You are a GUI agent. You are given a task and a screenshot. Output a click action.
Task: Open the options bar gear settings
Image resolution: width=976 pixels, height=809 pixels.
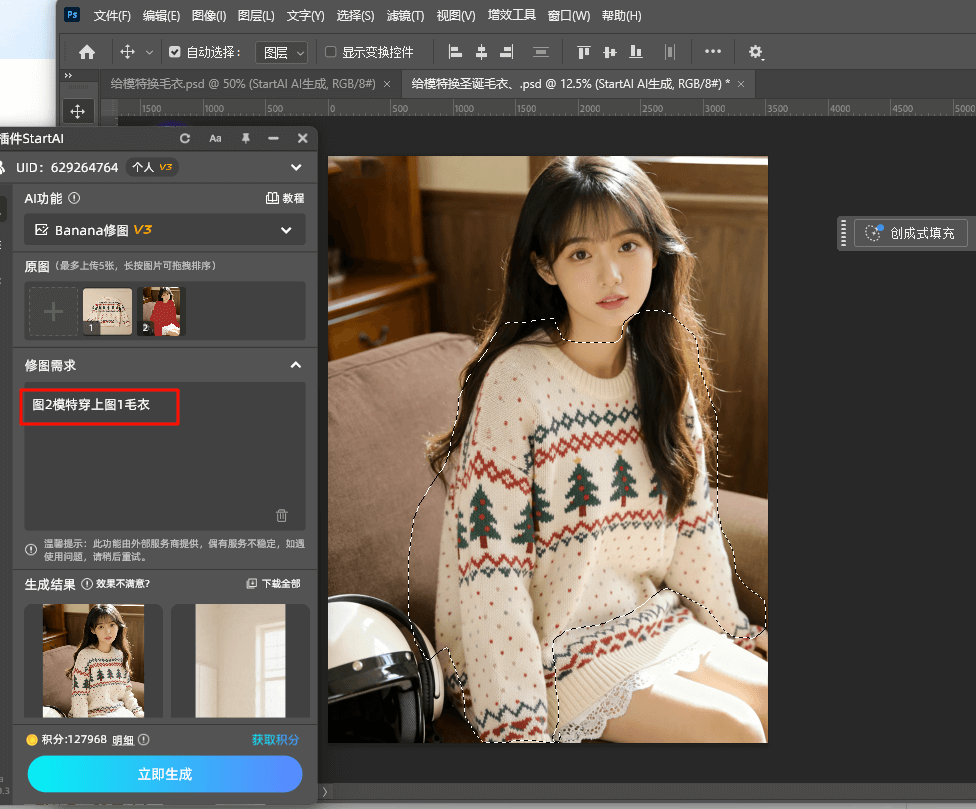[756, 52]
